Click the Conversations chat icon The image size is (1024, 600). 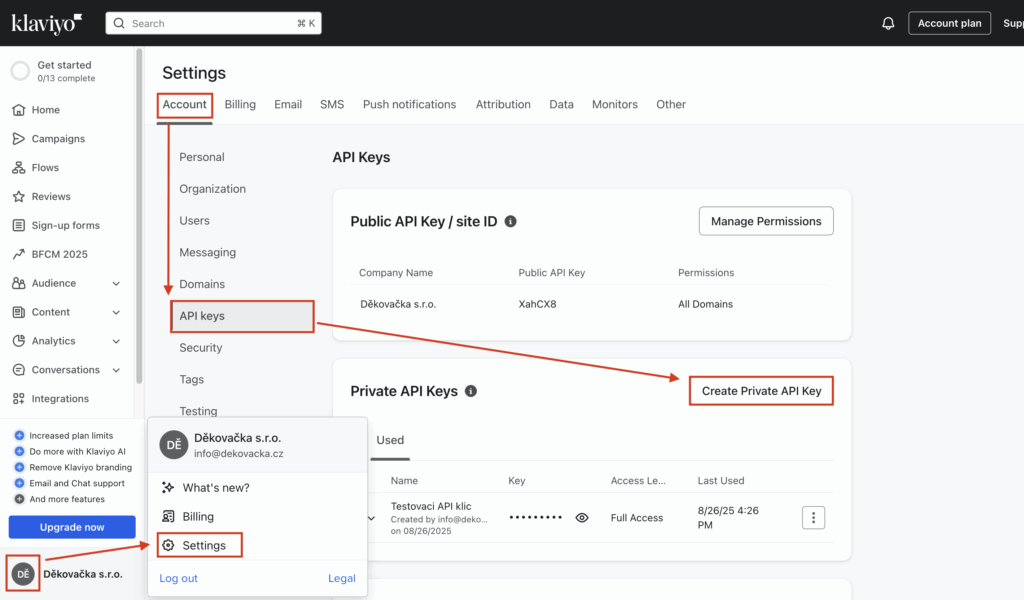coord(18,370)
